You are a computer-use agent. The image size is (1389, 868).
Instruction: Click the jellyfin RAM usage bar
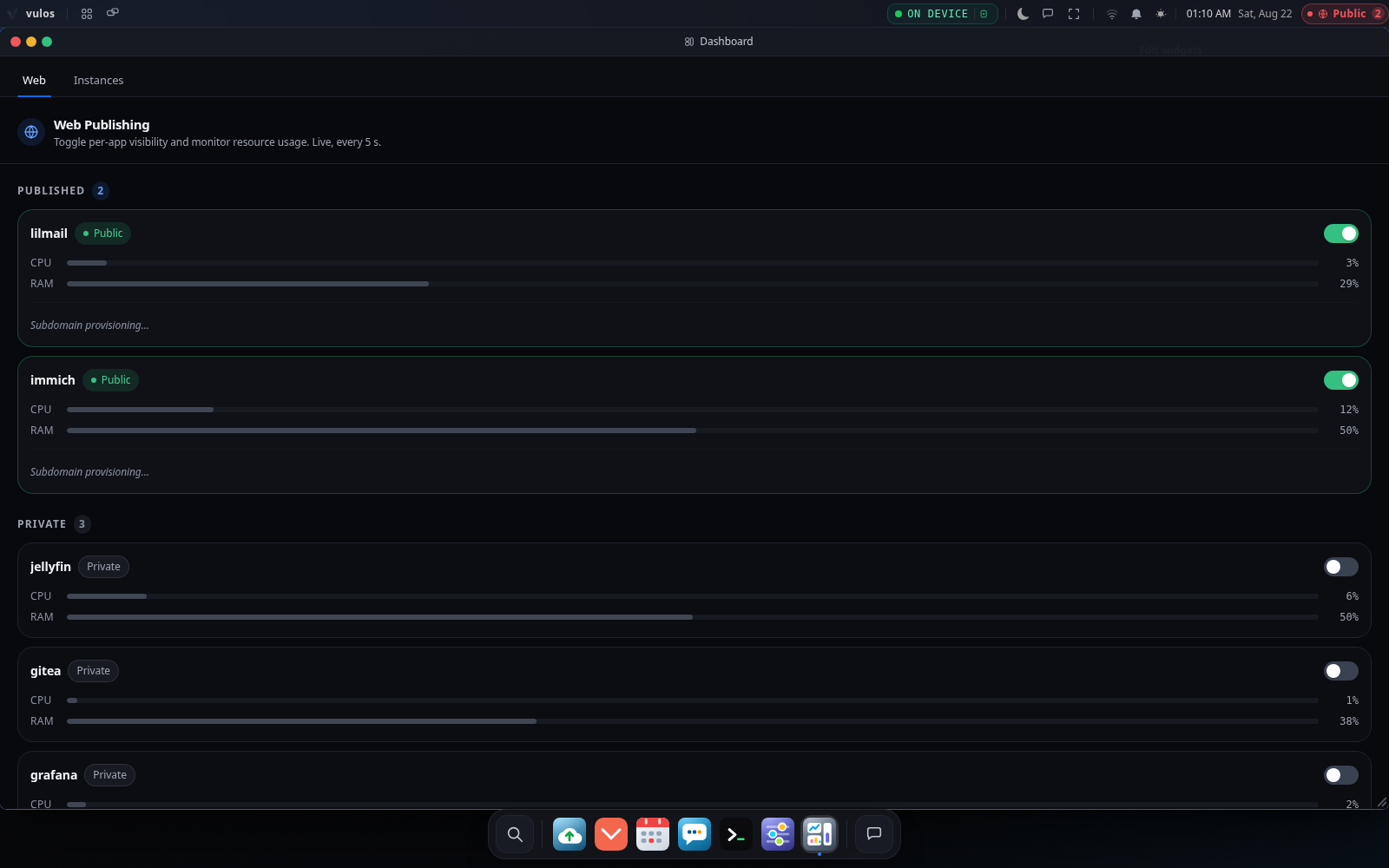[x=693, y=617]
